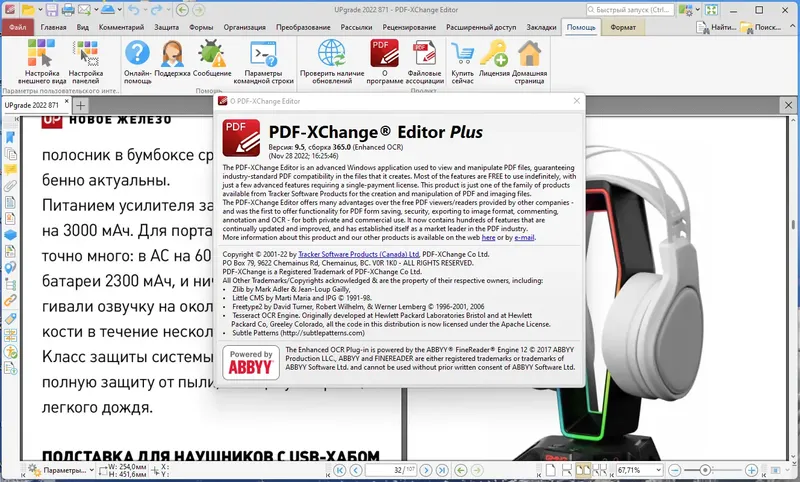
Task: Expand the Open folder dropdown arrow
Action: click(40, 10)
